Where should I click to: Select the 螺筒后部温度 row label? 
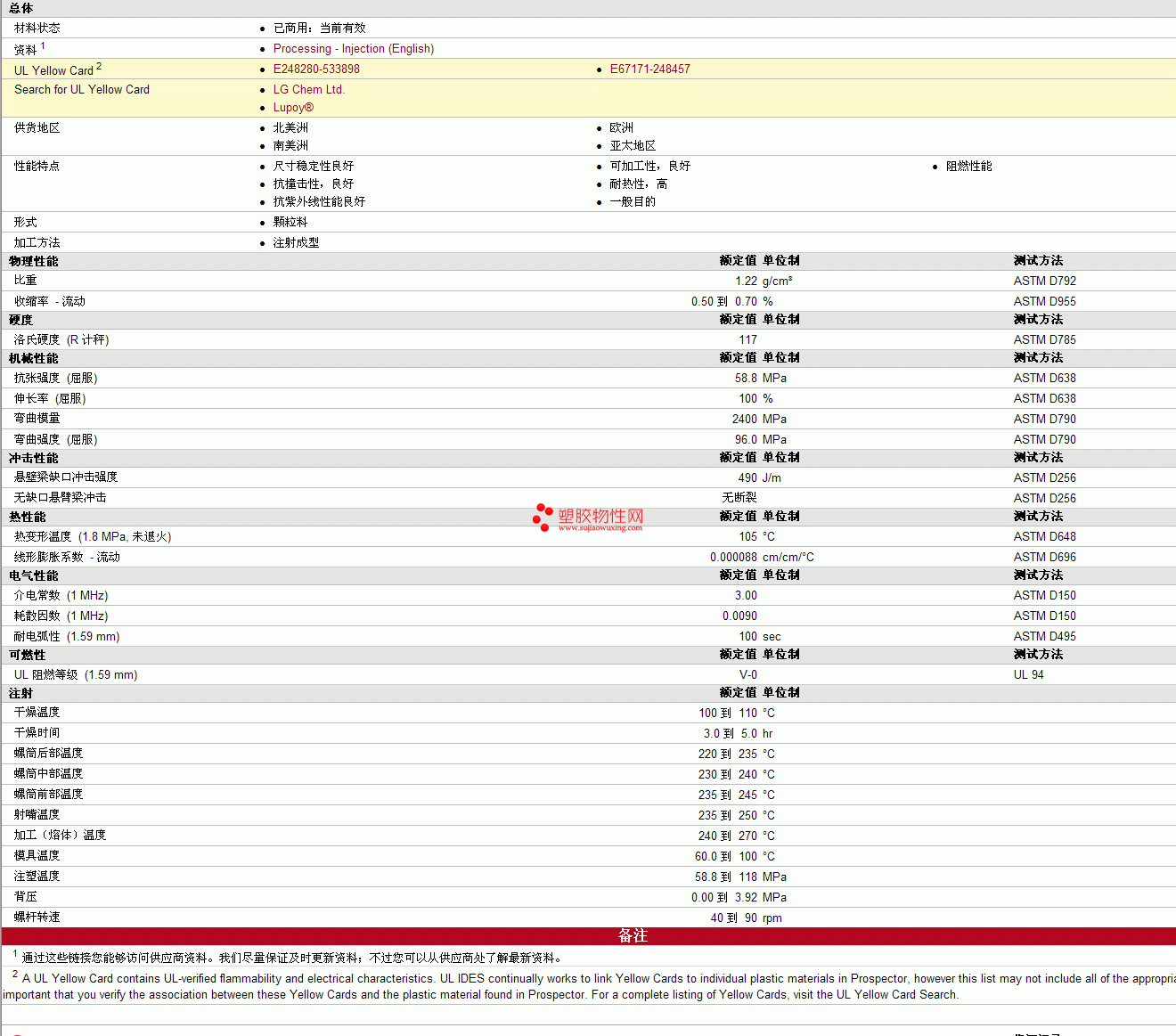[x=49, y=754]
